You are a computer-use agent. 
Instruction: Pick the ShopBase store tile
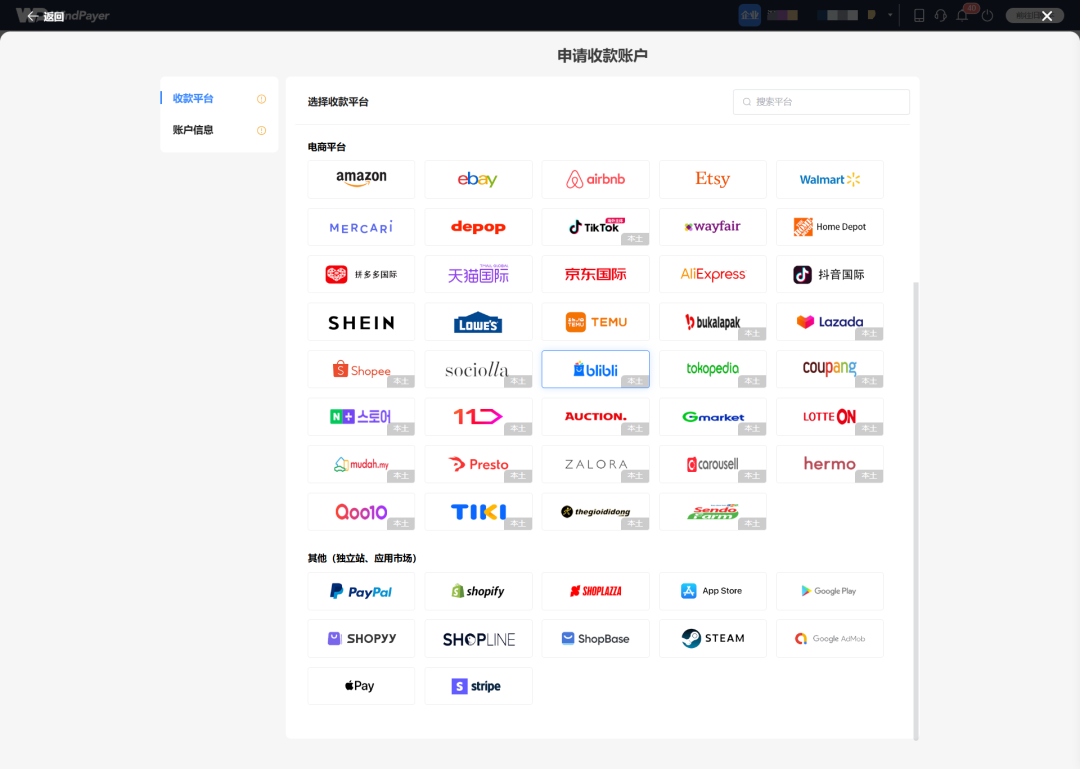click(x=595, y=639)
